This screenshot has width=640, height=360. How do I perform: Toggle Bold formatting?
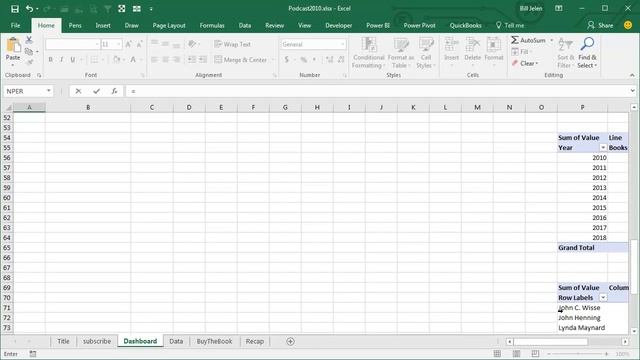(51, 60)
